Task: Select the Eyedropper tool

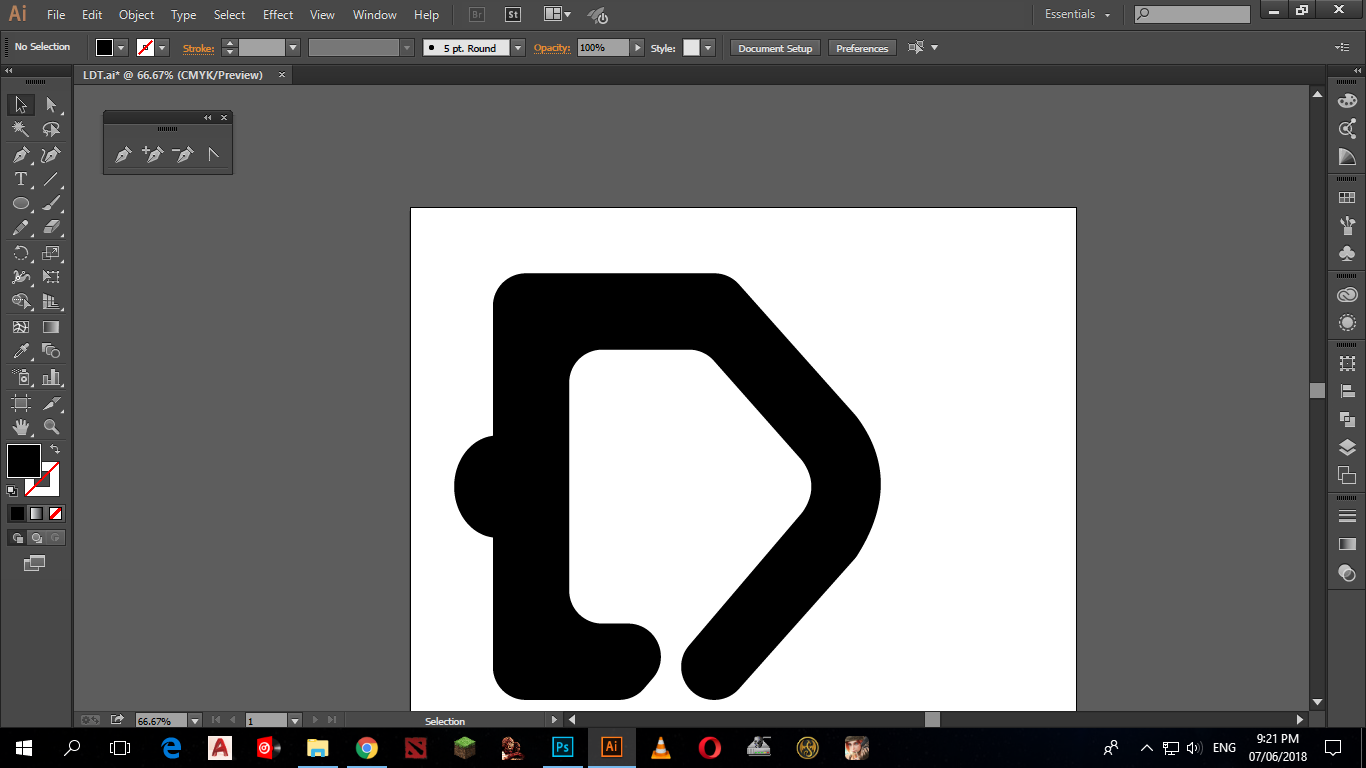Action: [x=21, y=351]
